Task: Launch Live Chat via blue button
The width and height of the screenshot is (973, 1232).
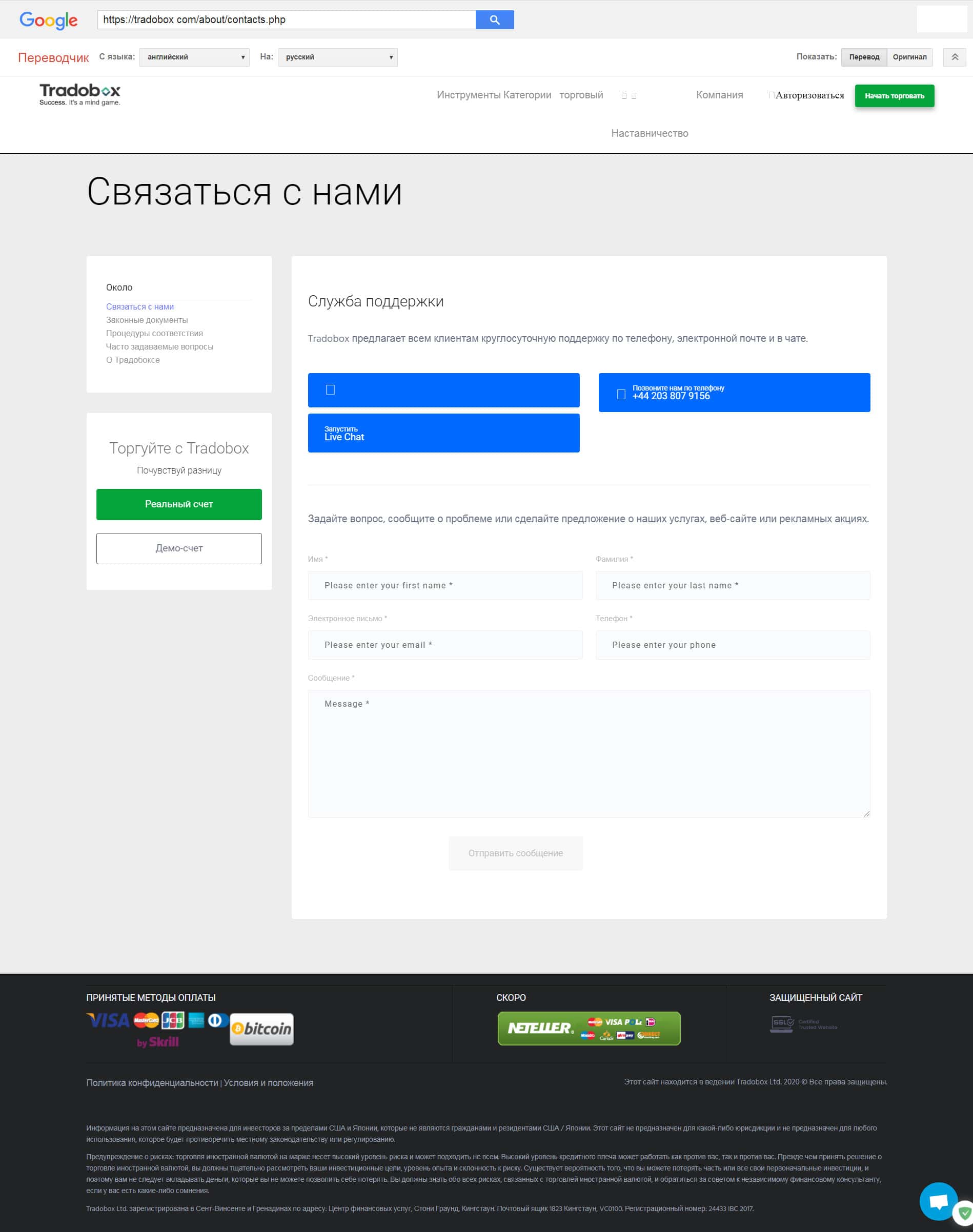Action: point(444,433)
